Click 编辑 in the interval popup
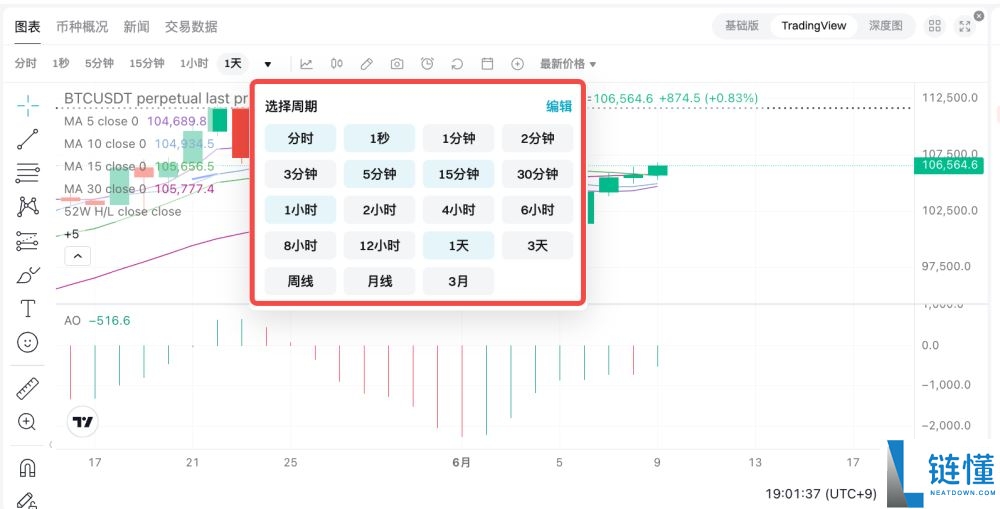Viewport: 1000px width, 509px height. (x=559, y=107)
